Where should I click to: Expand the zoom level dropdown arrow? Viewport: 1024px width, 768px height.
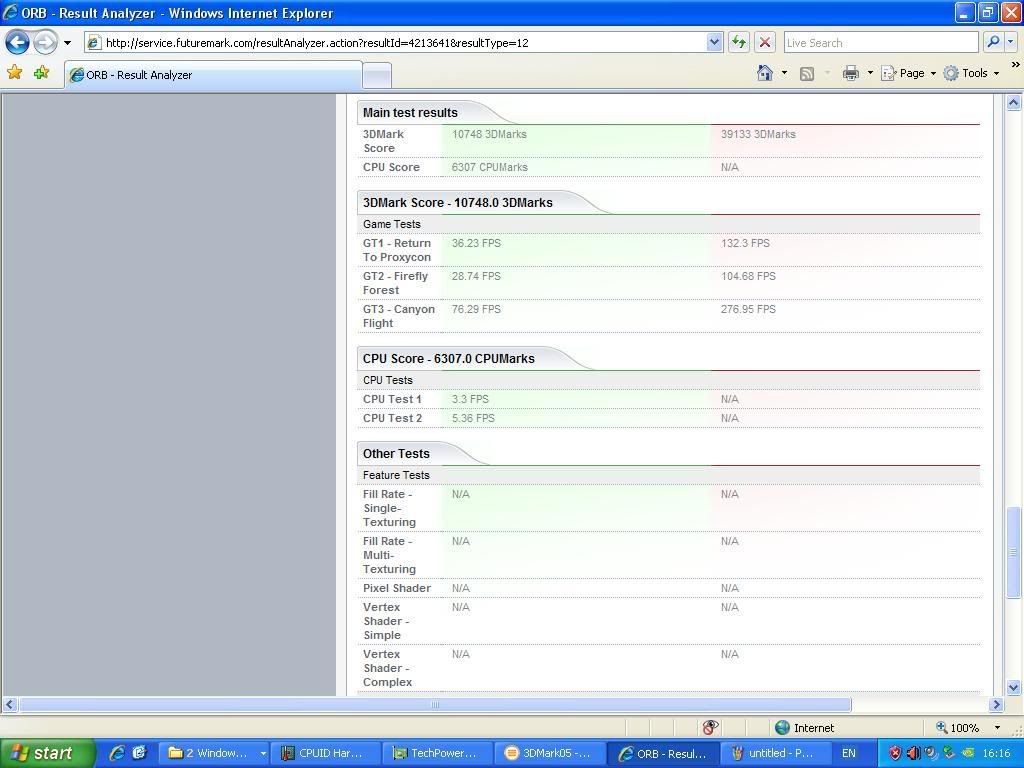[997, 728]
